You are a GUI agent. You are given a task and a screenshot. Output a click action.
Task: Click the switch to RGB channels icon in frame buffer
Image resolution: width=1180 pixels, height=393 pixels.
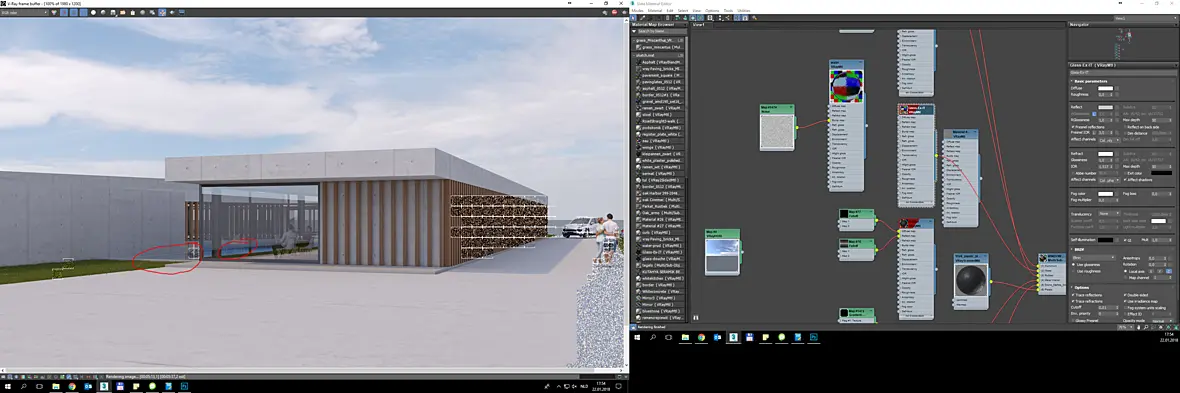tap(54, 12)
